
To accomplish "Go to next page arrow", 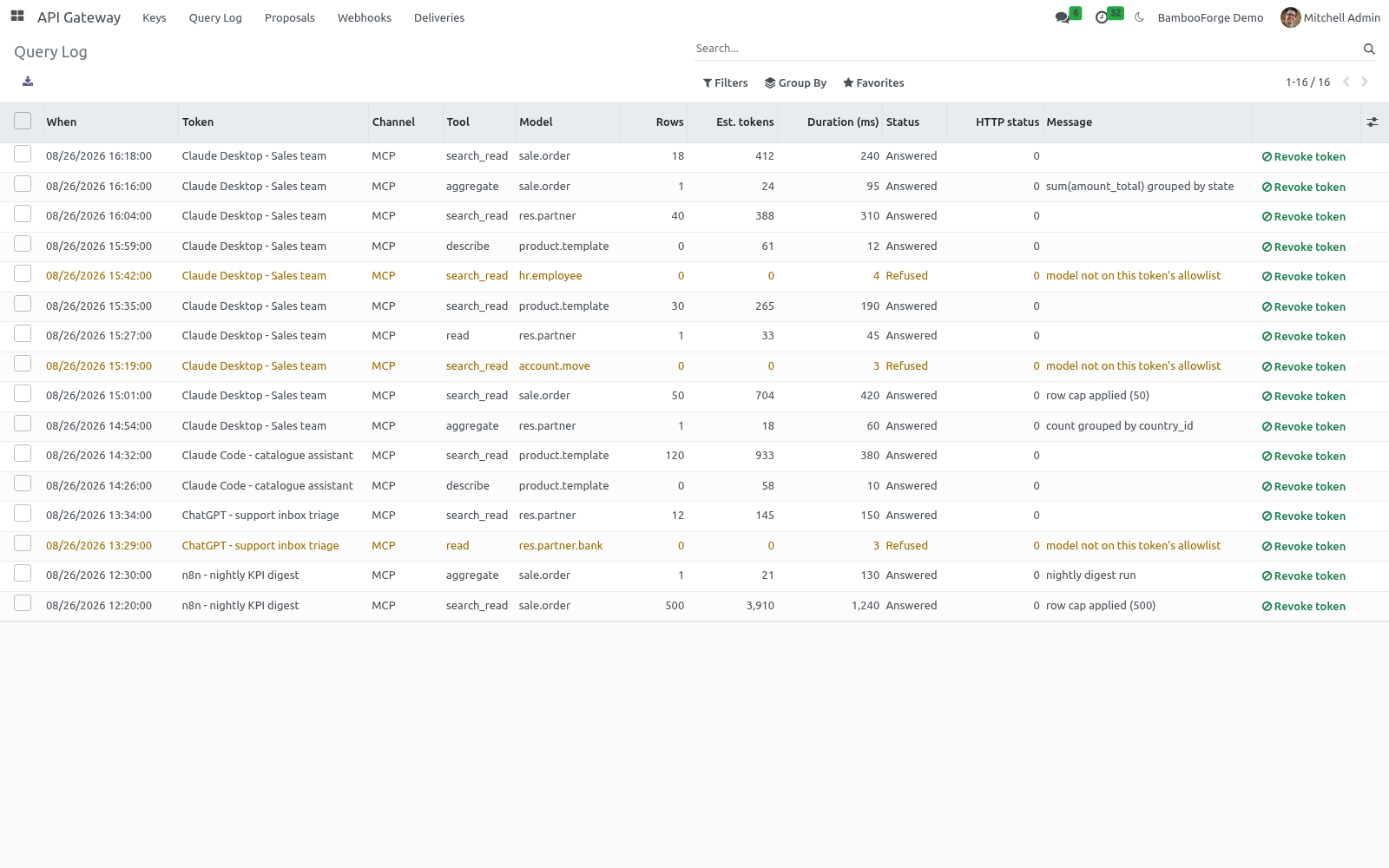I will 1365,82.
